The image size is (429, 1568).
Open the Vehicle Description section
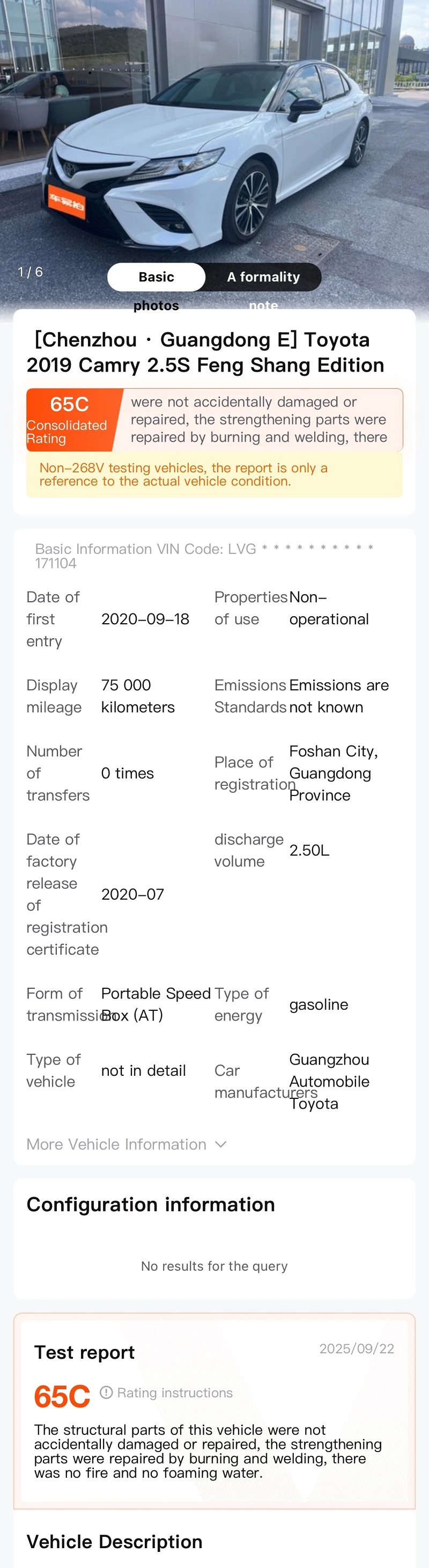pos(114,1542)
